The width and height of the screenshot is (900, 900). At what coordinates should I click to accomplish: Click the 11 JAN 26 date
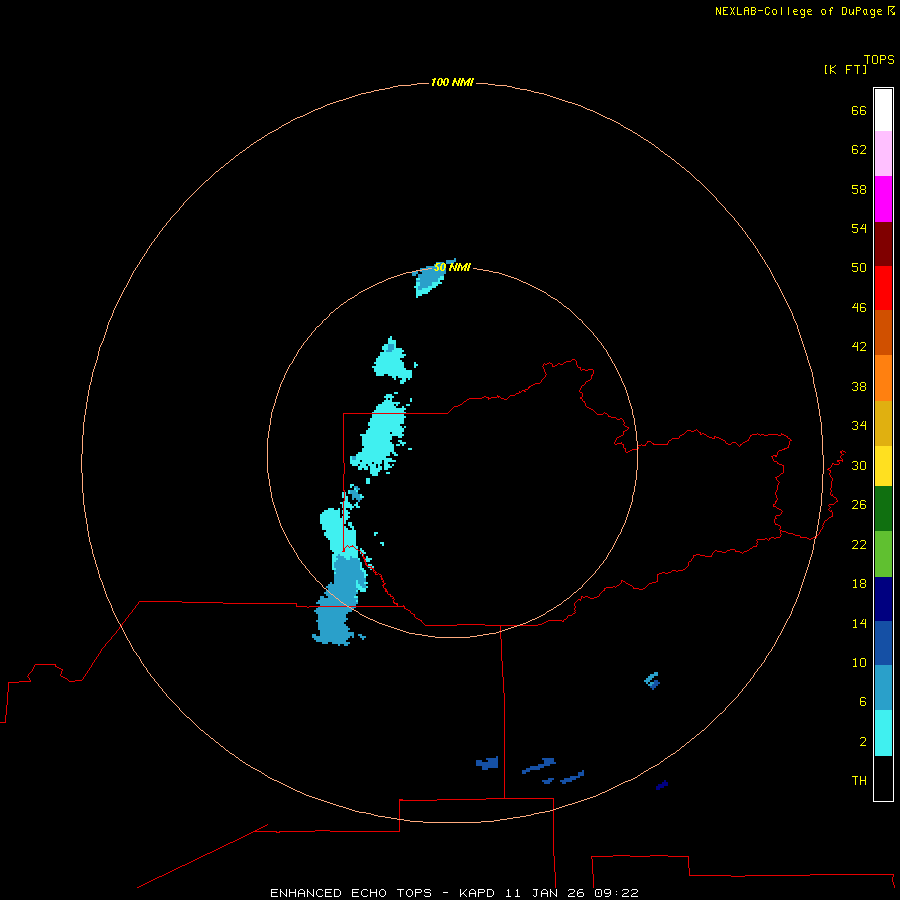pyautogui.click(x=546, y=893)
